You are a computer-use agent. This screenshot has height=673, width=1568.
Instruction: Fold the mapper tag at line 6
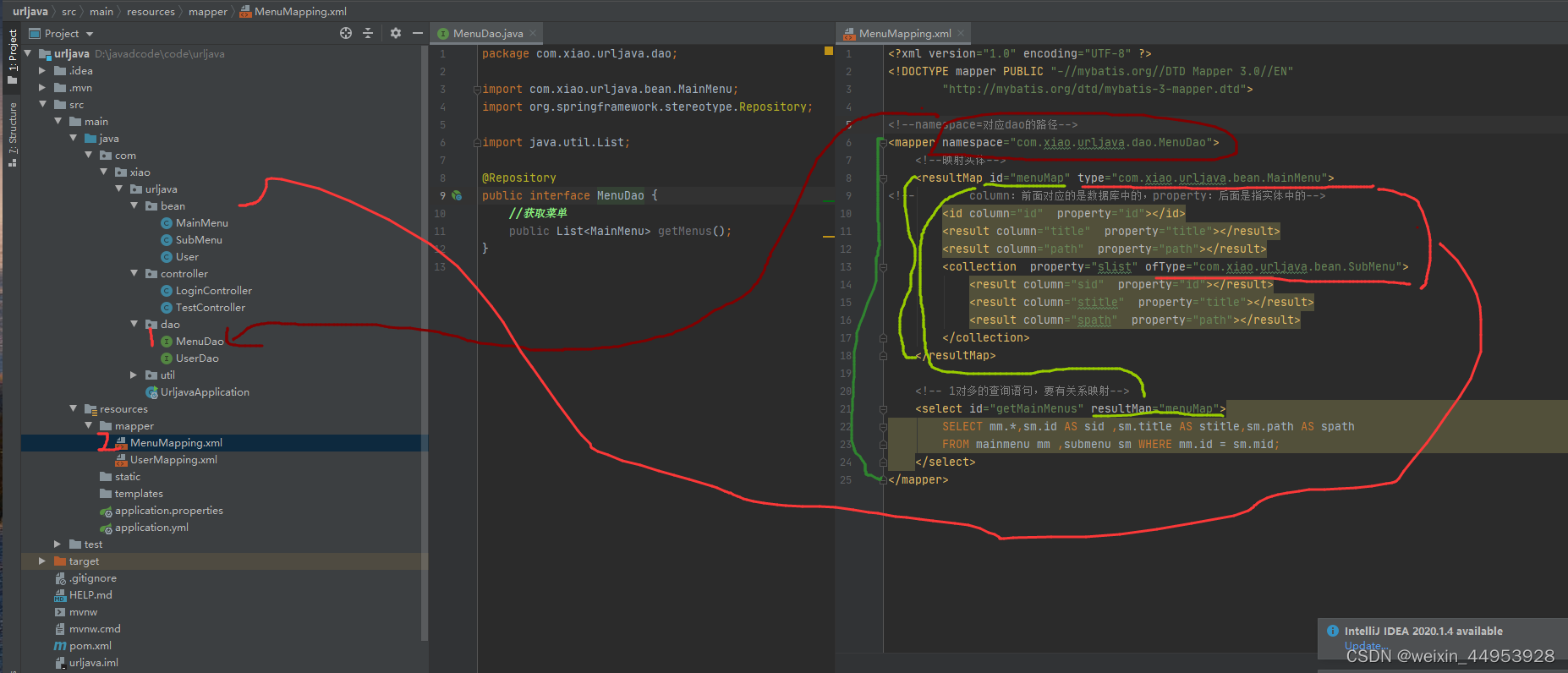(x=883, y=143)
